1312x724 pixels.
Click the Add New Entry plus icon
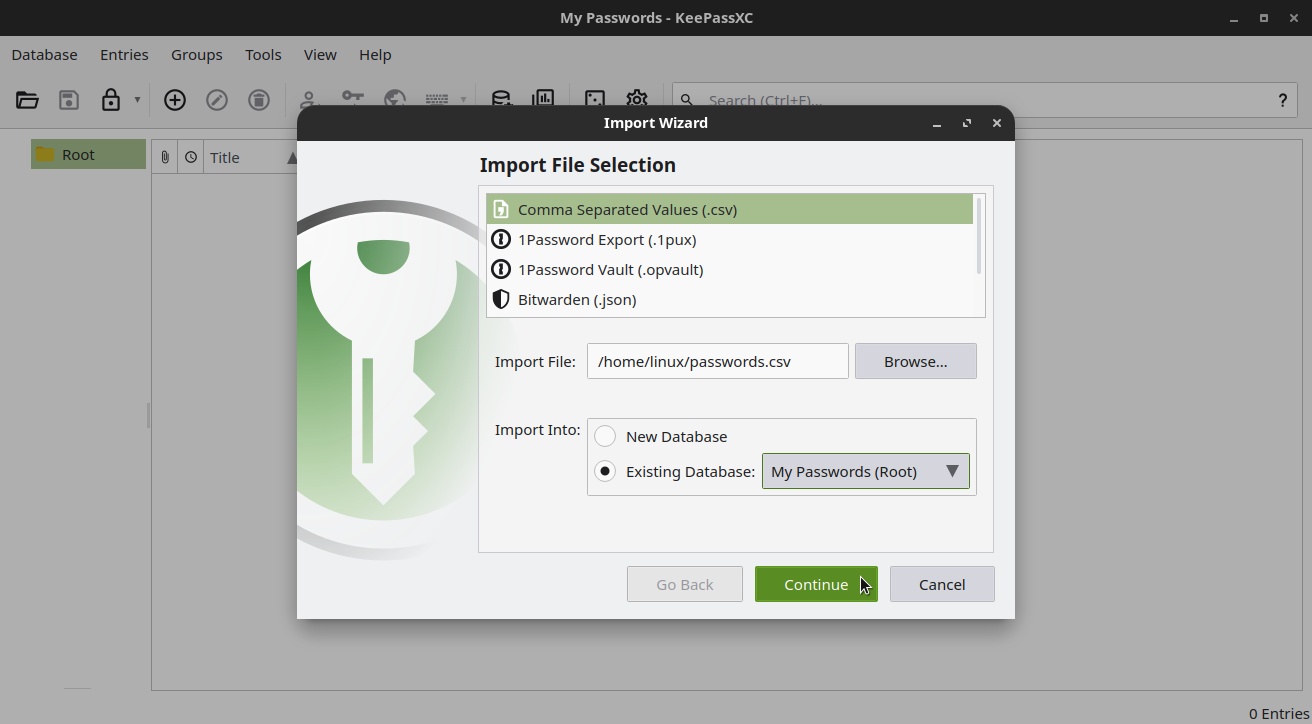(175, 100)
